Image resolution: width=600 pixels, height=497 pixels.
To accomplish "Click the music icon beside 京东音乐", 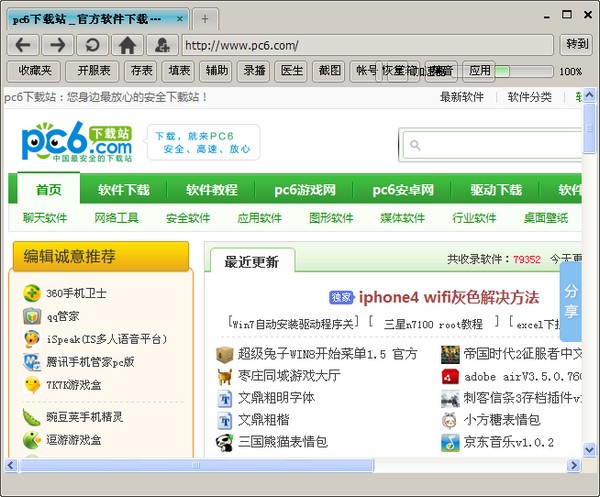I will (x=450, y=443).
